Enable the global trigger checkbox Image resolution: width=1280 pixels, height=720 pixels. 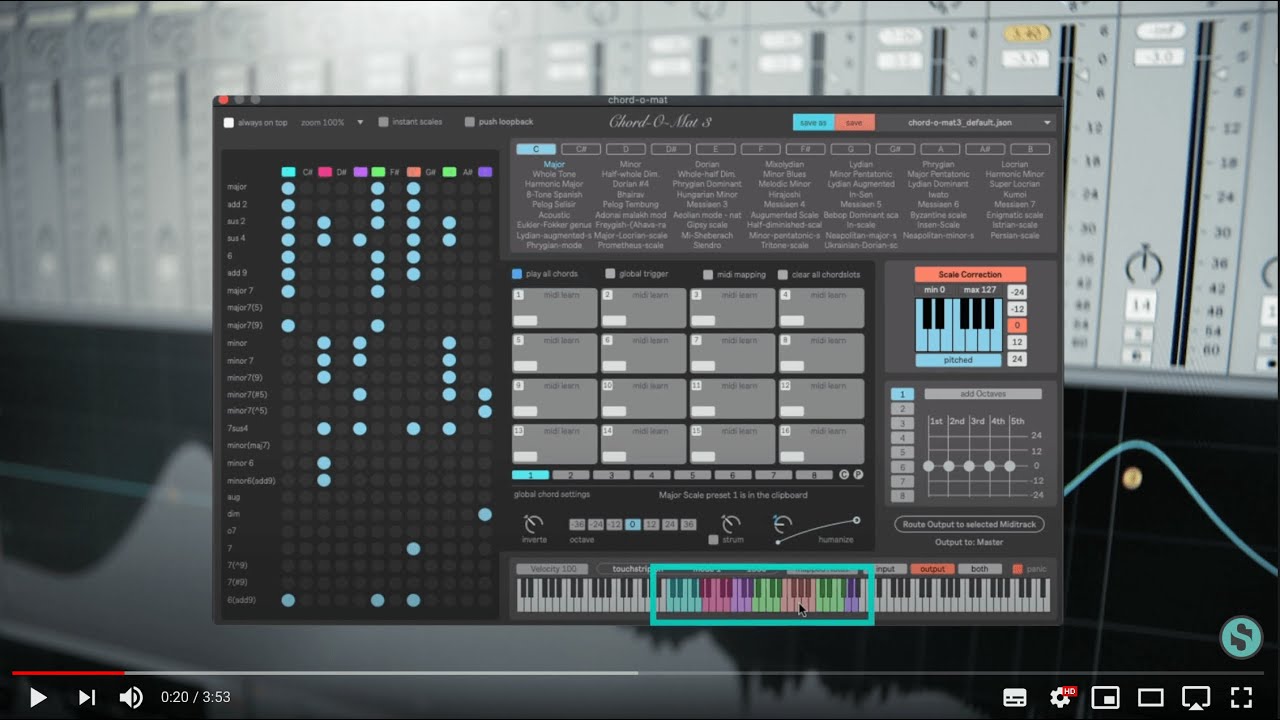pos(610,274)
